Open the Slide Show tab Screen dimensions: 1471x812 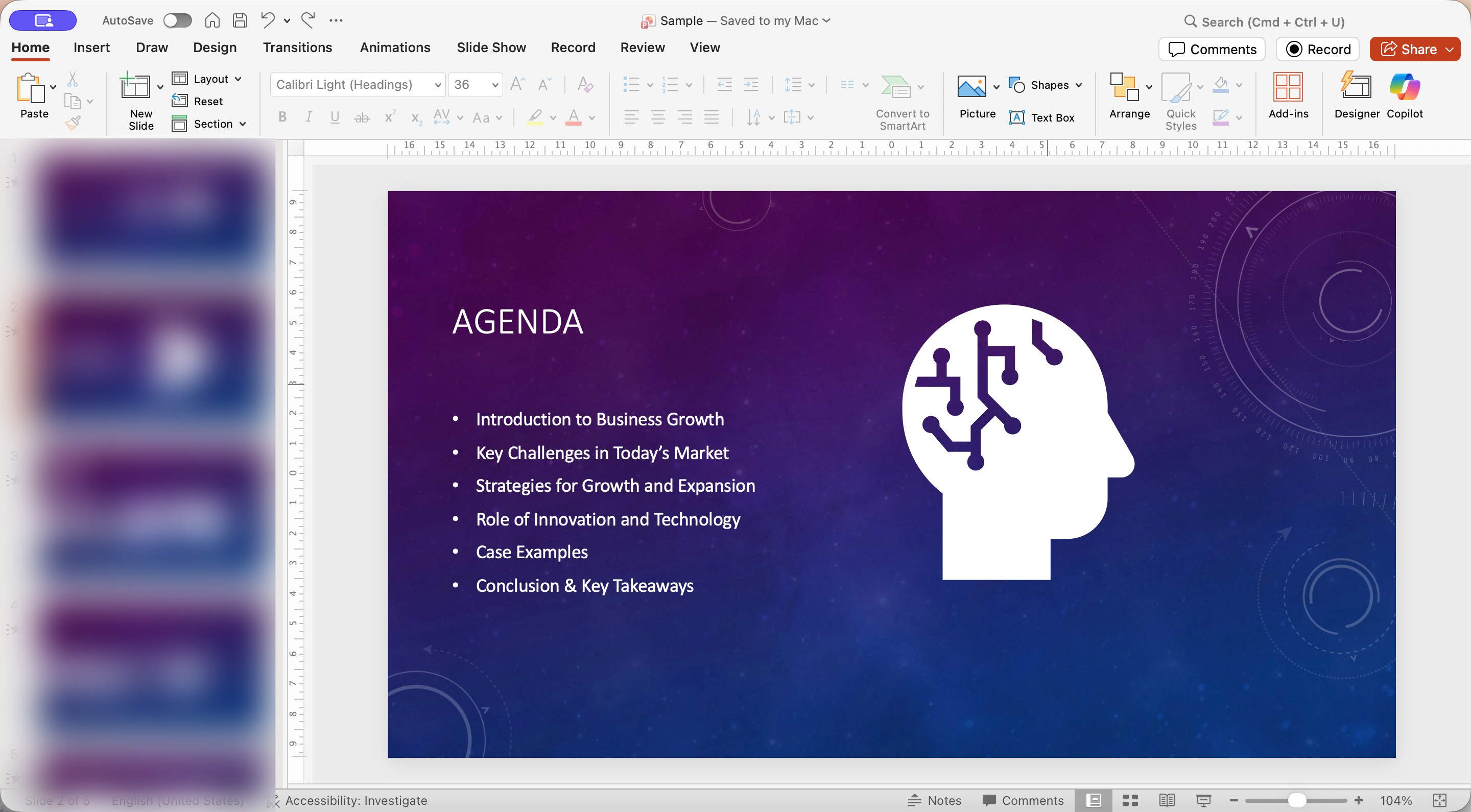[491, 47]
